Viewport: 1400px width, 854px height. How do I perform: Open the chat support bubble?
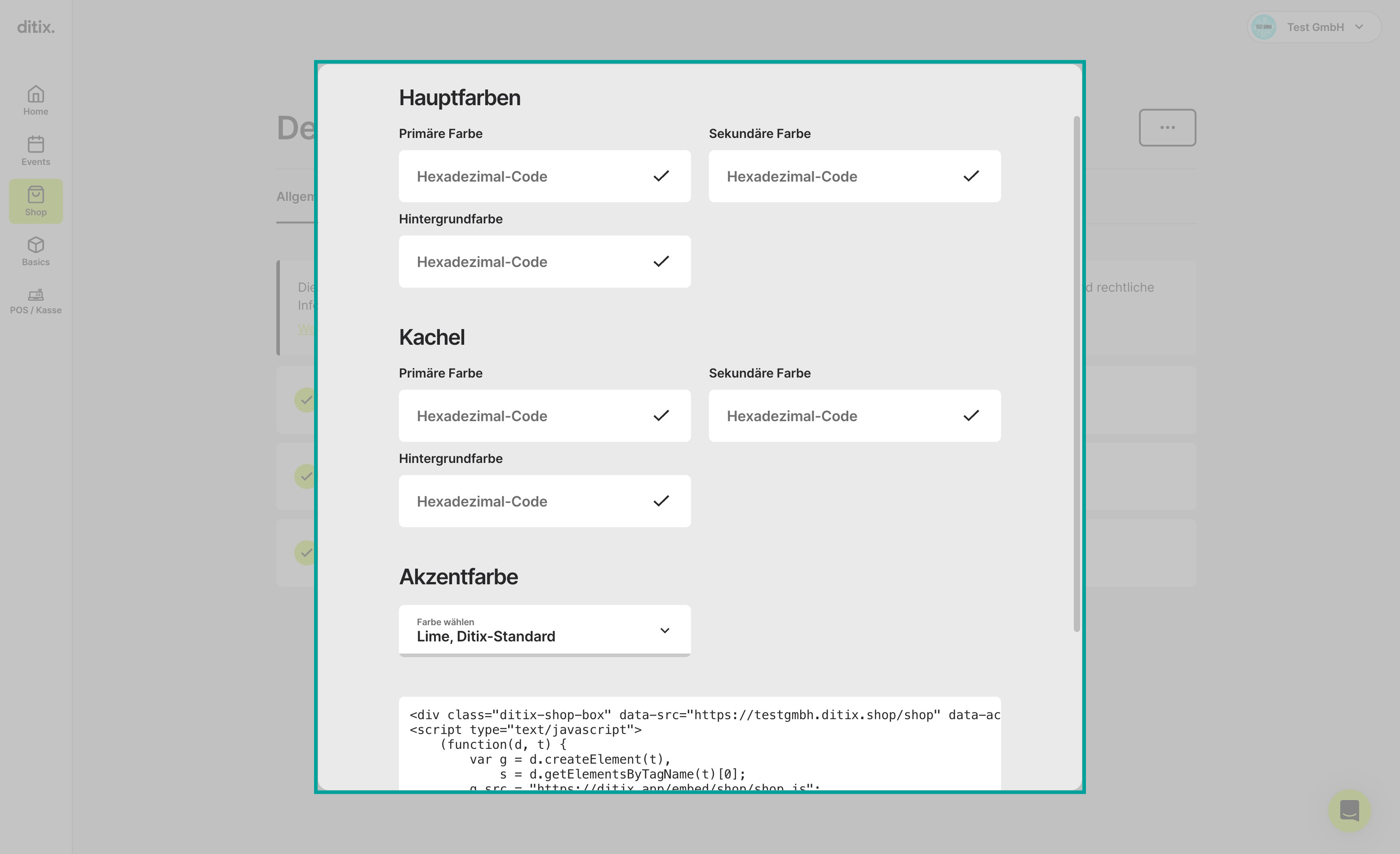coord(1349,810)
